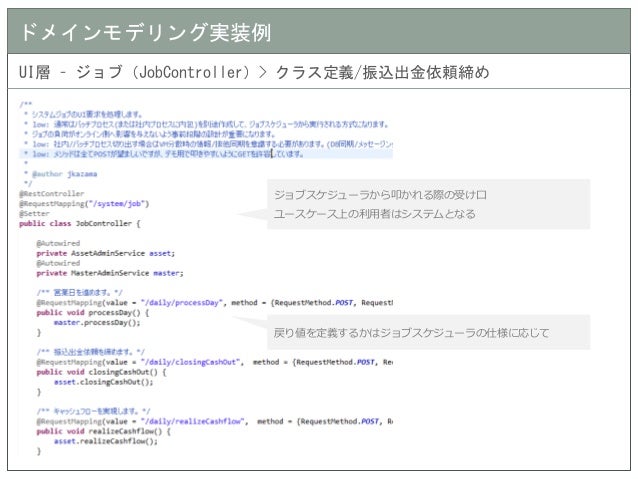The image size is (638, 479).
Task: Select the @RequestMapping("/system/job") annotation
Action: point(84,203)
